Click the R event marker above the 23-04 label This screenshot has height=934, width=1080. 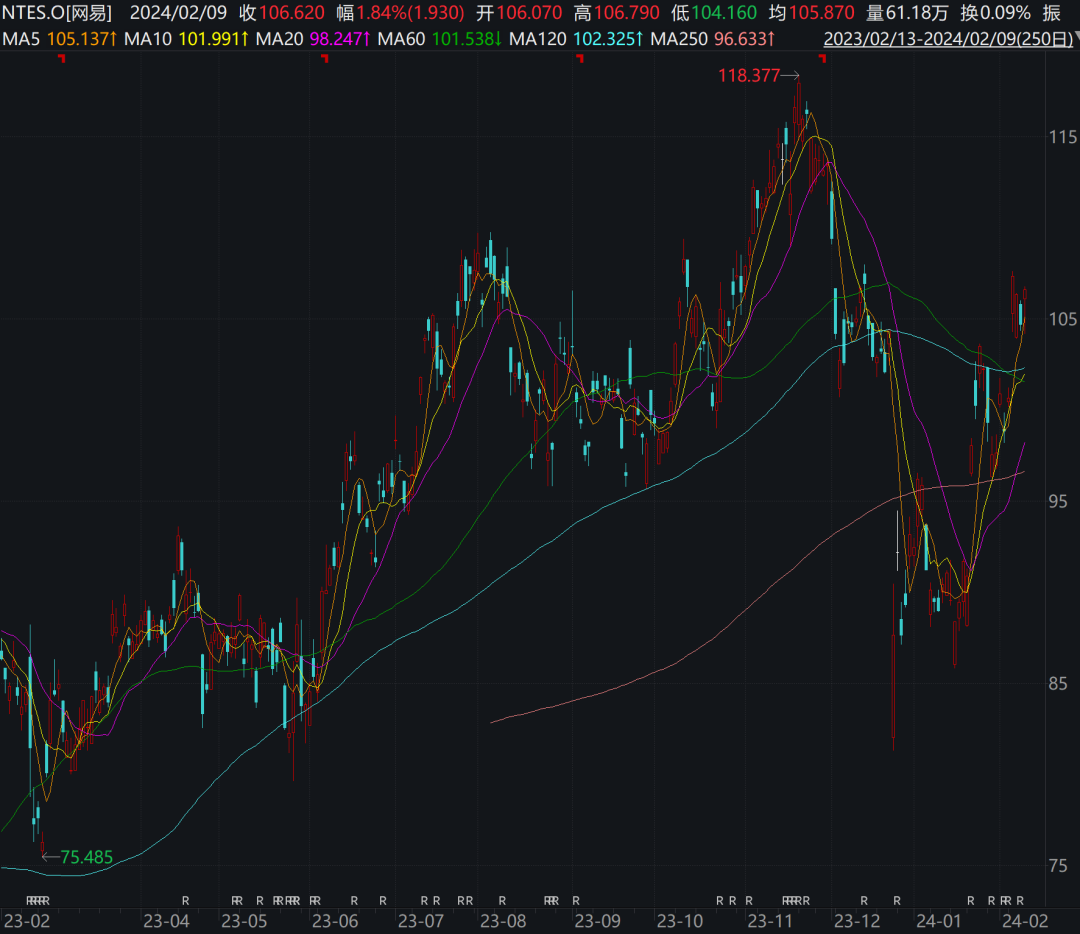point(185,900)
